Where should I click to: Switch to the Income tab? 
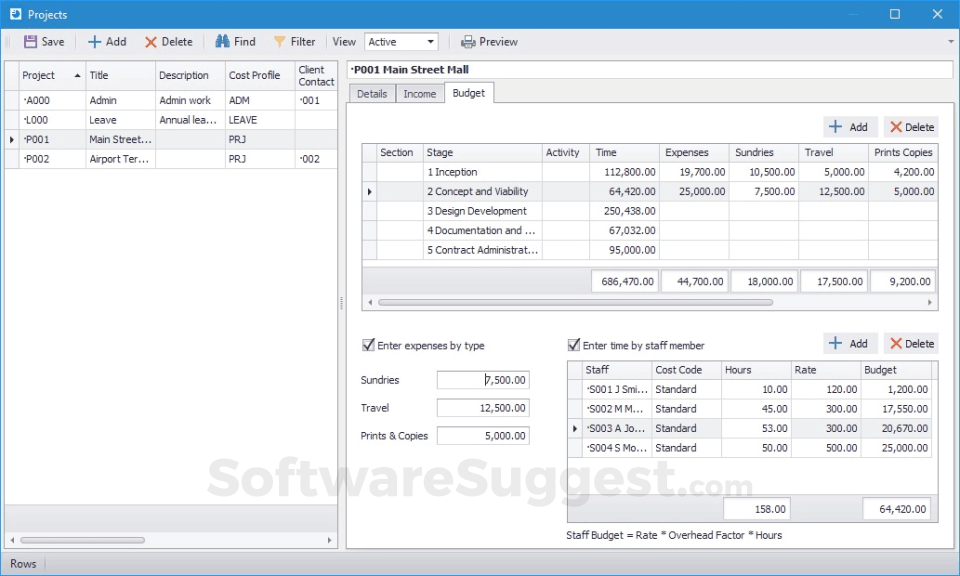[x=419, y=93]
